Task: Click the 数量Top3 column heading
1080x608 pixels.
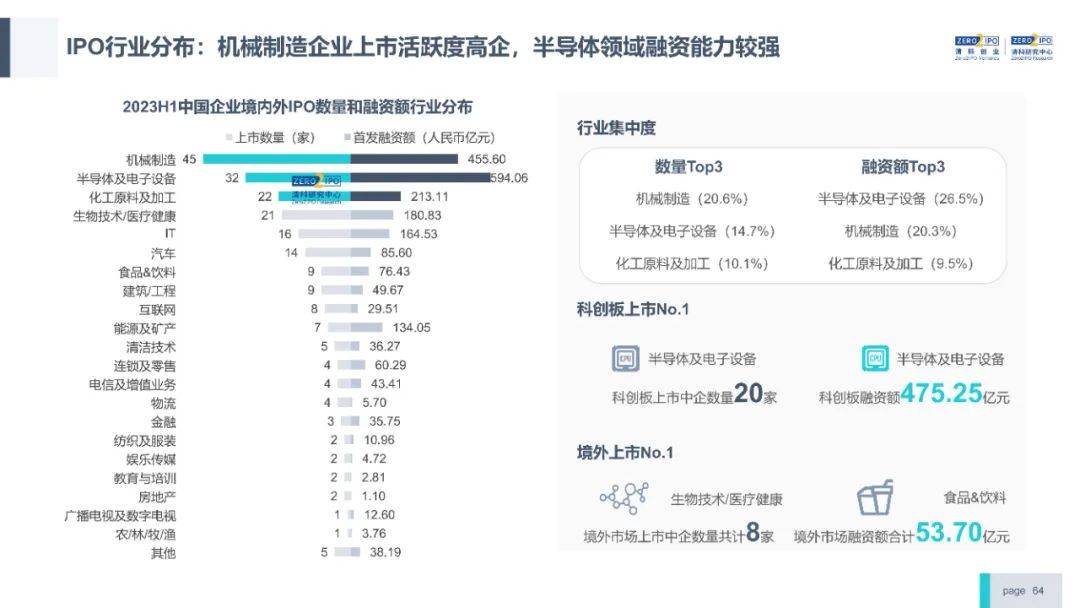Action: [689, 167]
